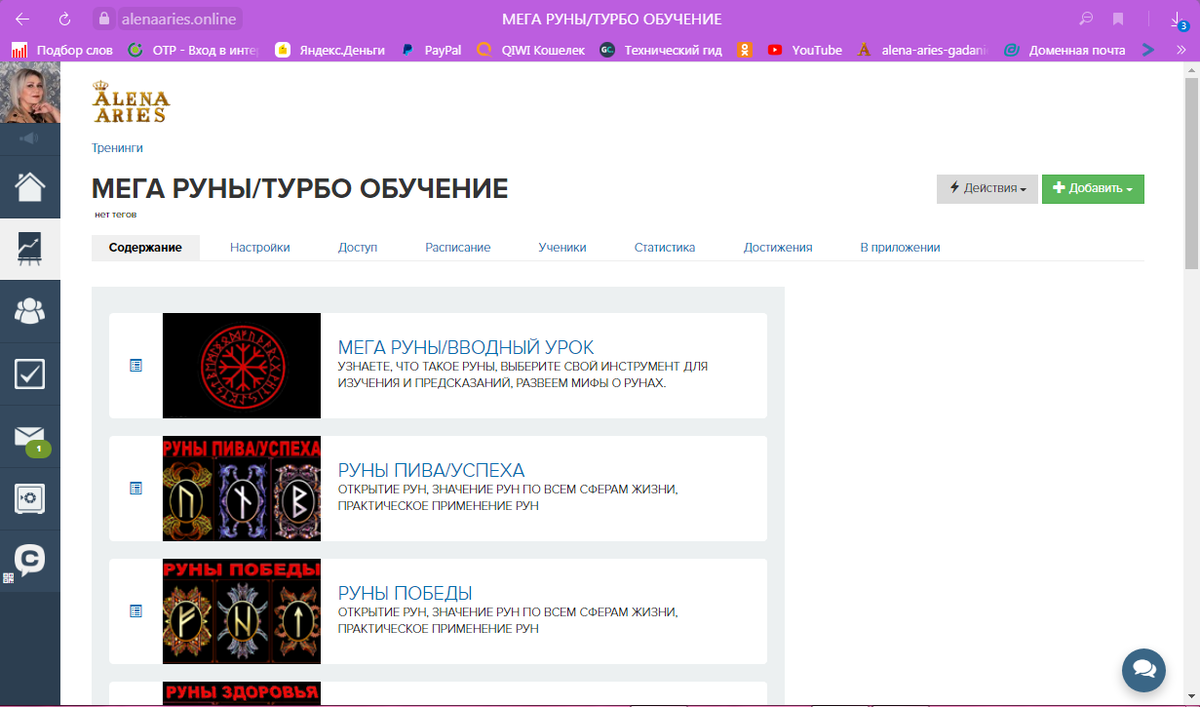
Task: Click РУНЫ ПИВА/УСПЕХА thumbnail image
Action: (242, 488)
